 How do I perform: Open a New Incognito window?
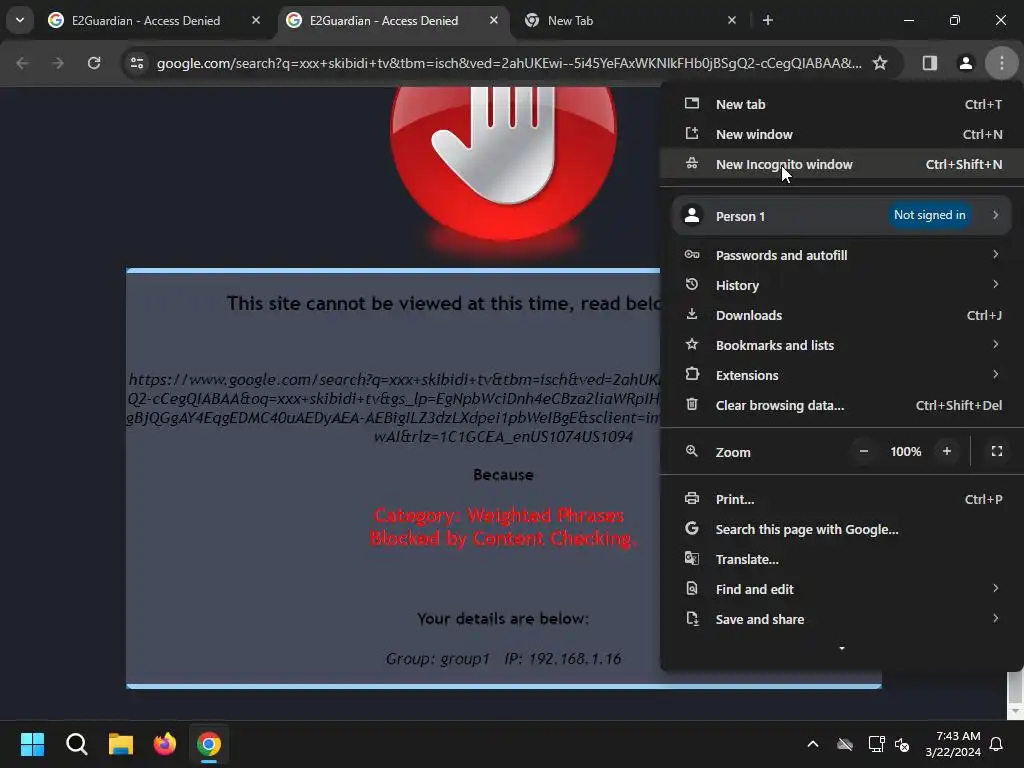pos(842,164)
